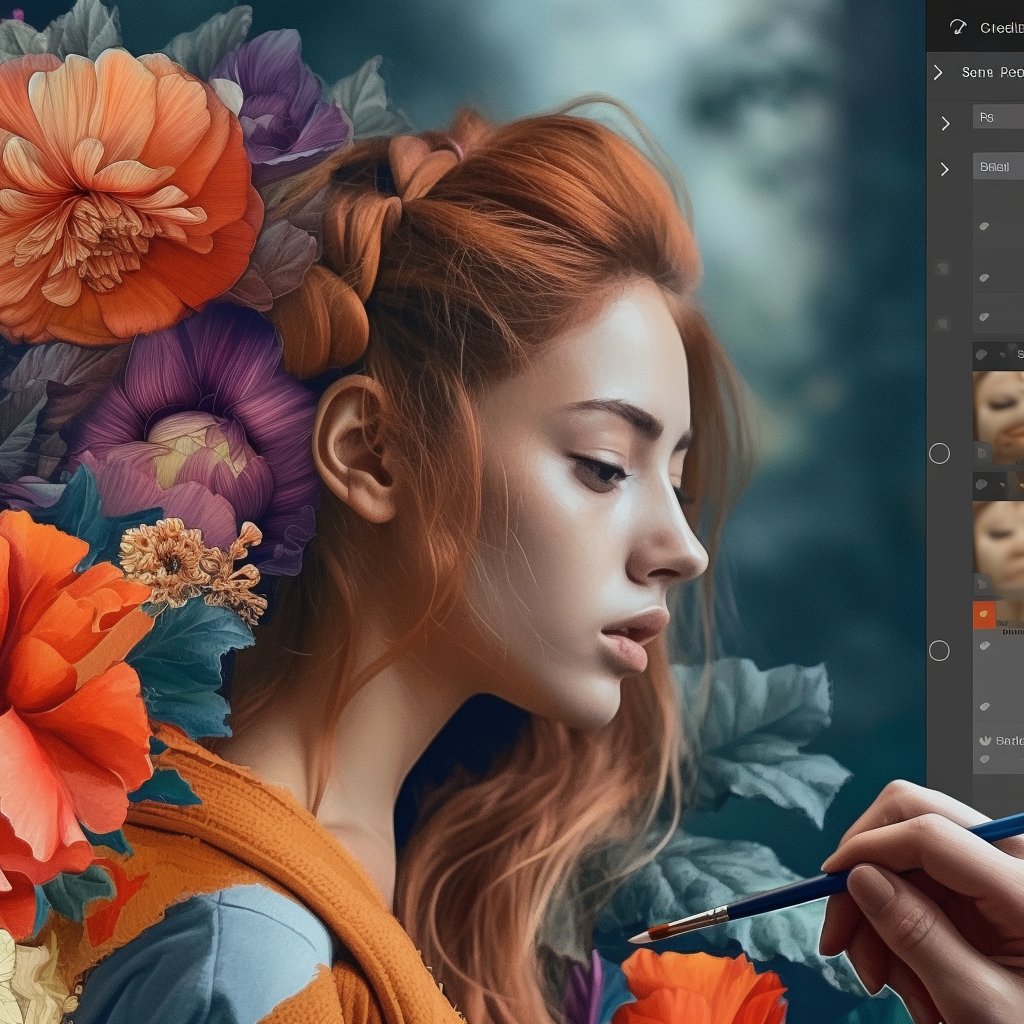Click the leaf icon beside the Badc label
1024x1024 pixels.
click(x=985, y=741)
